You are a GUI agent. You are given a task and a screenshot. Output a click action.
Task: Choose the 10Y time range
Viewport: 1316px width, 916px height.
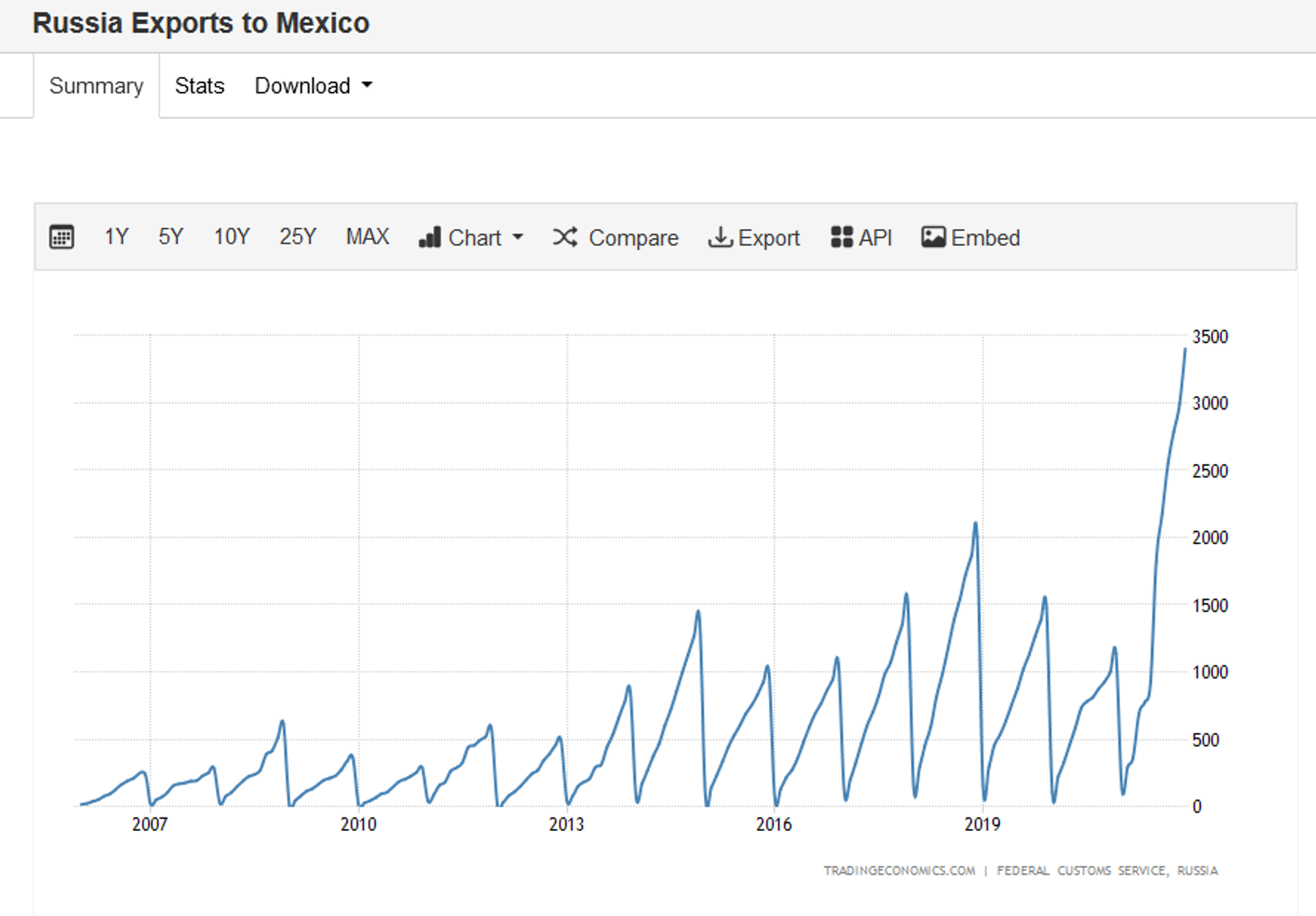coord(232,237)
